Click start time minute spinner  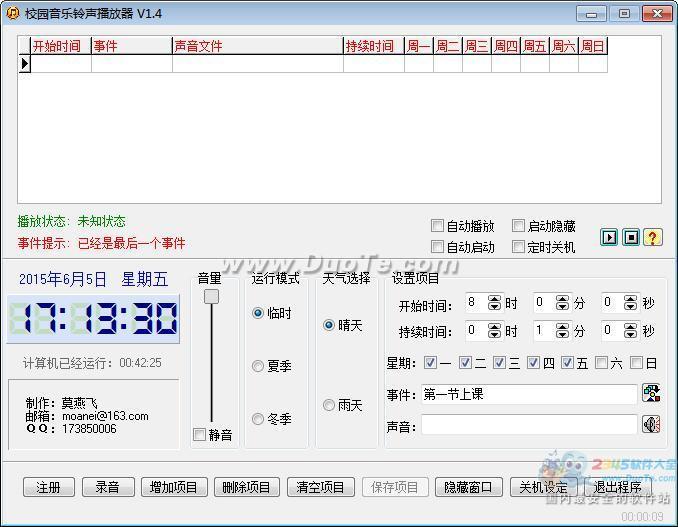(x=562, y=303)
